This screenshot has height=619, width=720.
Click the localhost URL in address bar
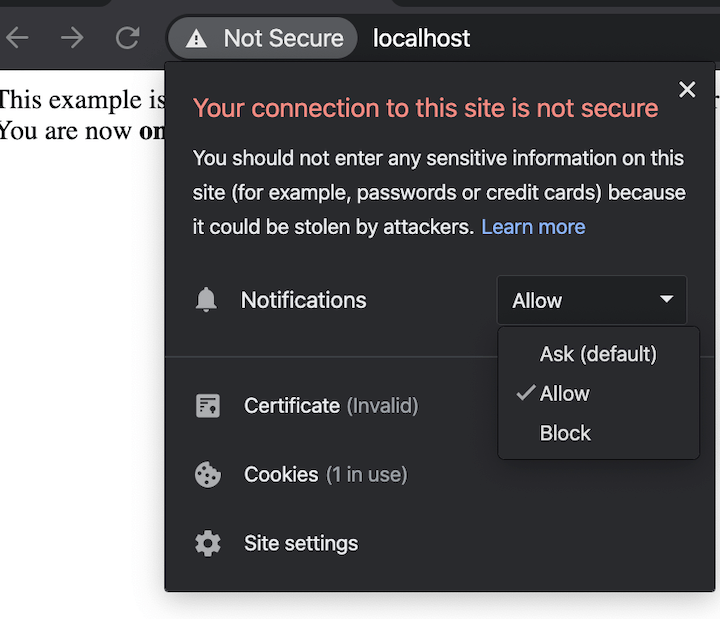click(421, 39)
